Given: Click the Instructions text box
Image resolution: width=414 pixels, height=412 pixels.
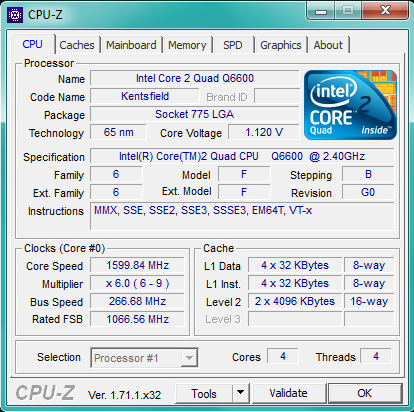Looking at the screenshot, I should coord(242,216).
